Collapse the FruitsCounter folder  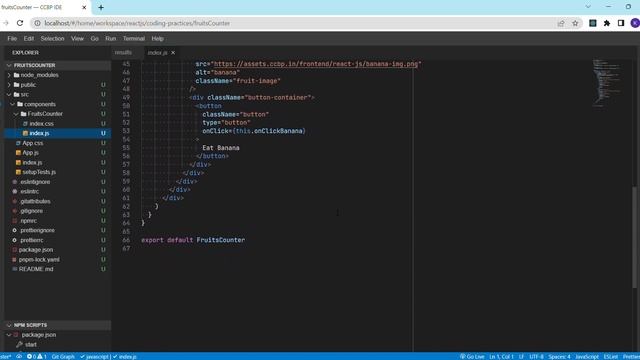pyautogui.click(x=57, y=114)
